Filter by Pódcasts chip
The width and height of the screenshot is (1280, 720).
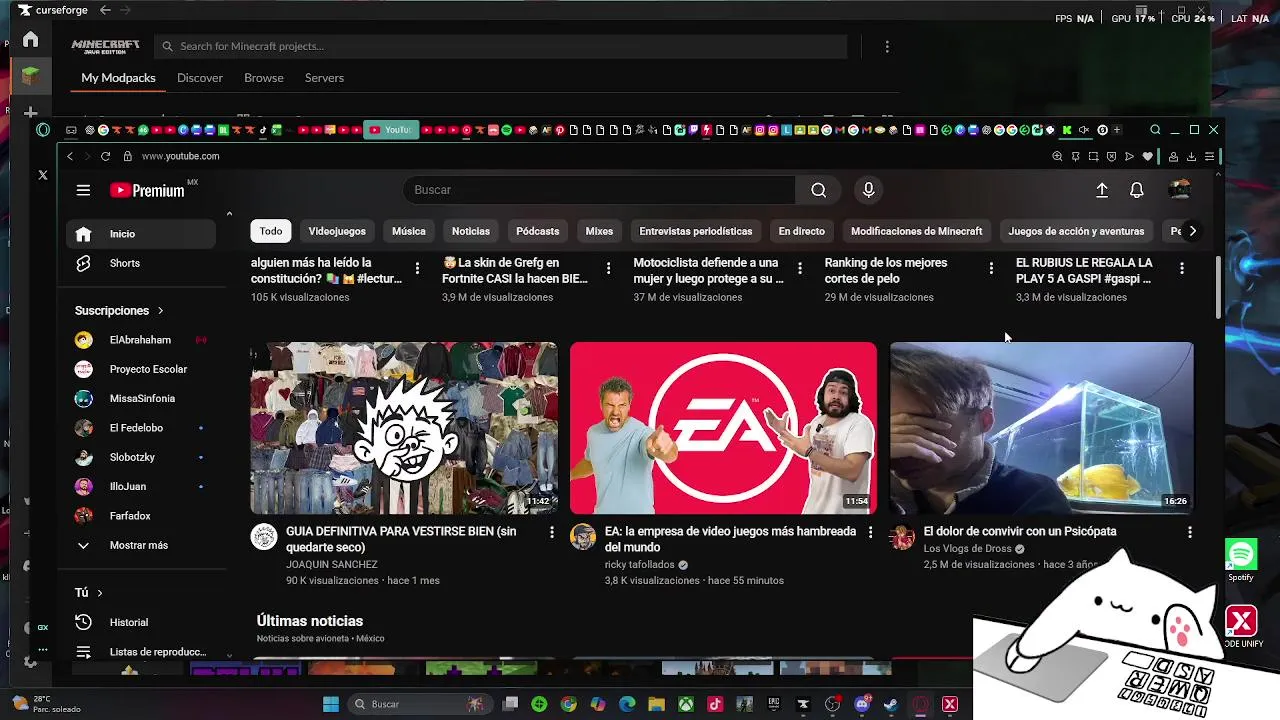point(537,231)
